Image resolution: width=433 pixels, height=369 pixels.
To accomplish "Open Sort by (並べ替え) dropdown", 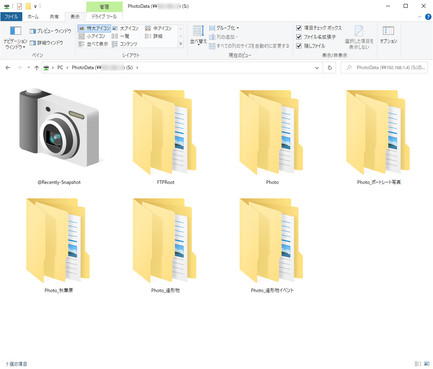I will click(x=198, y=35).
